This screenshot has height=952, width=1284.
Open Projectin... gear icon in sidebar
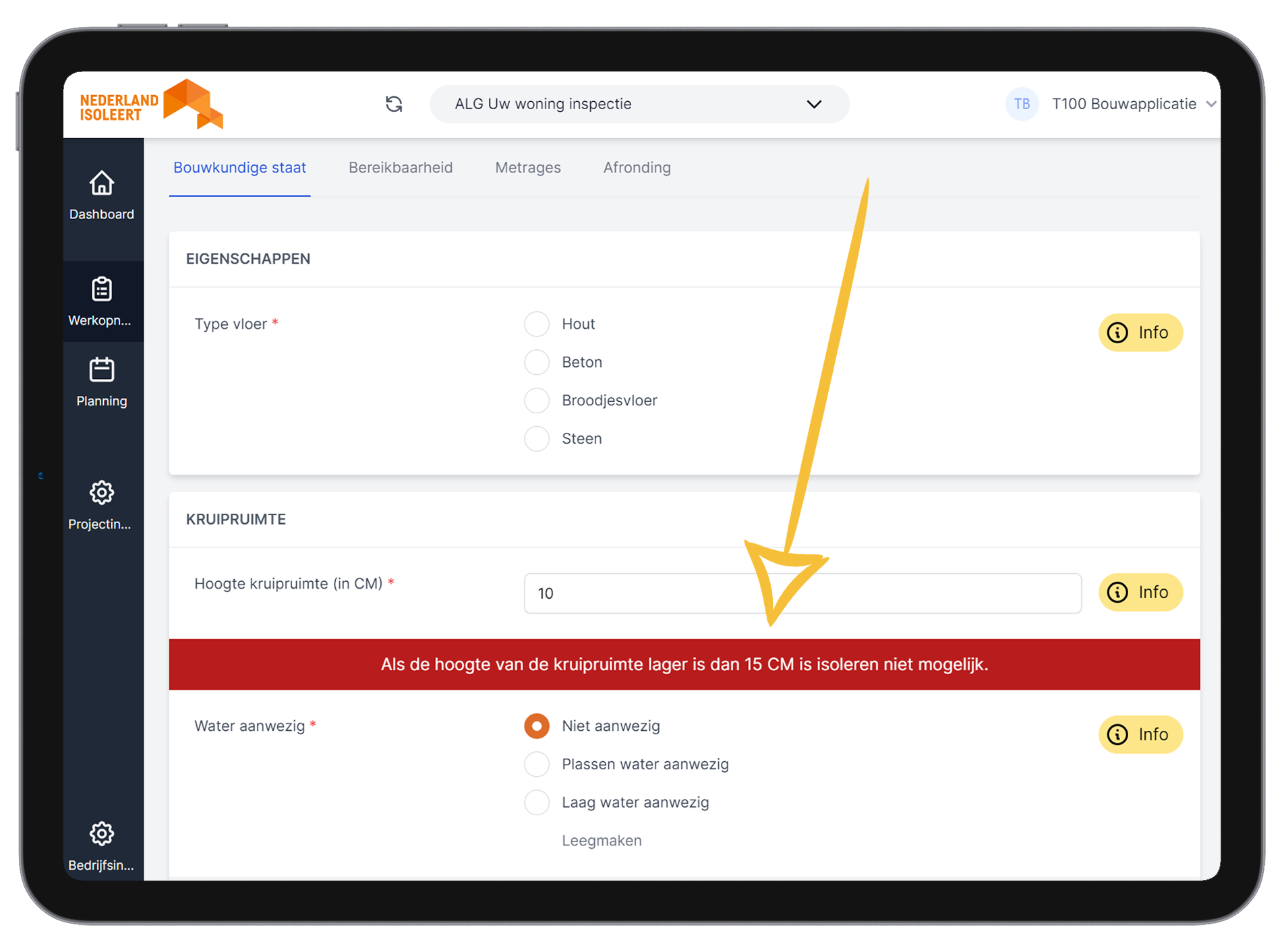click(102, 493)
